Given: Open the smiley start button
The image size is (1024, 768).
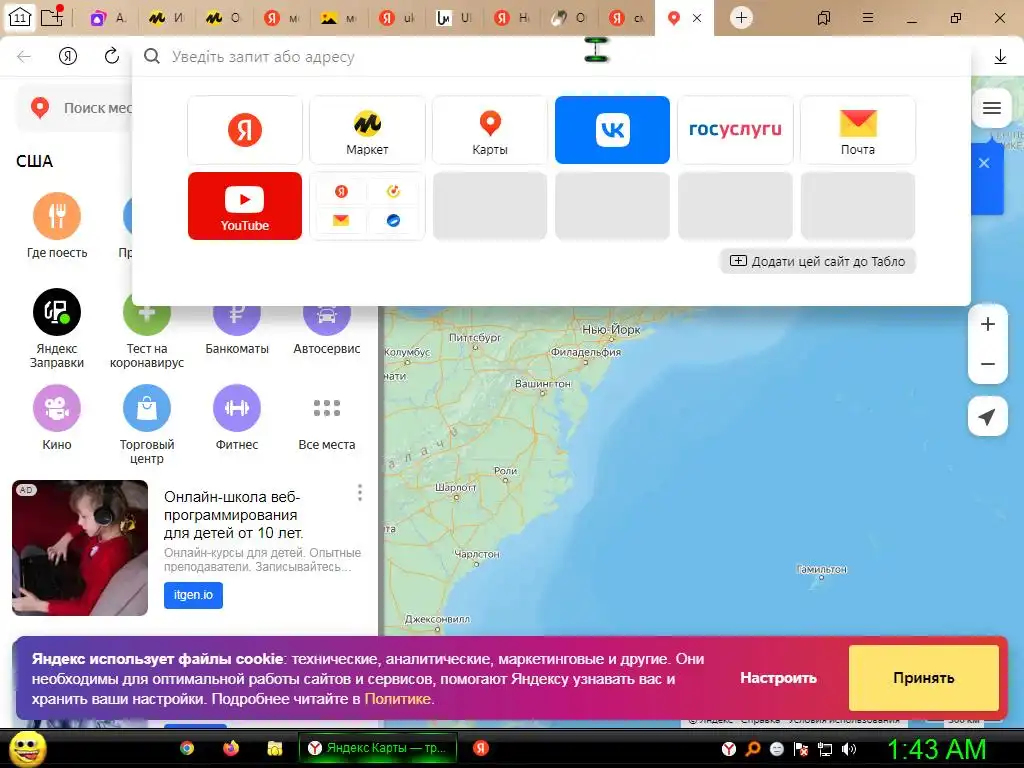Looking at the screenshot, I should (x=28, y=748).
